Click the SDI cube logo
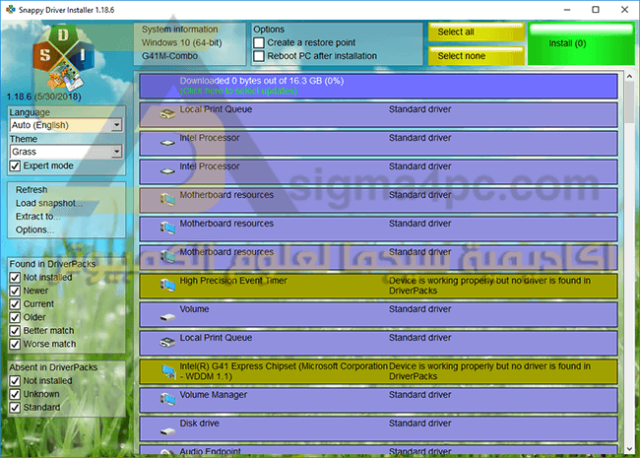The height and width of the screenshot is (458, 640). (63, 58)
